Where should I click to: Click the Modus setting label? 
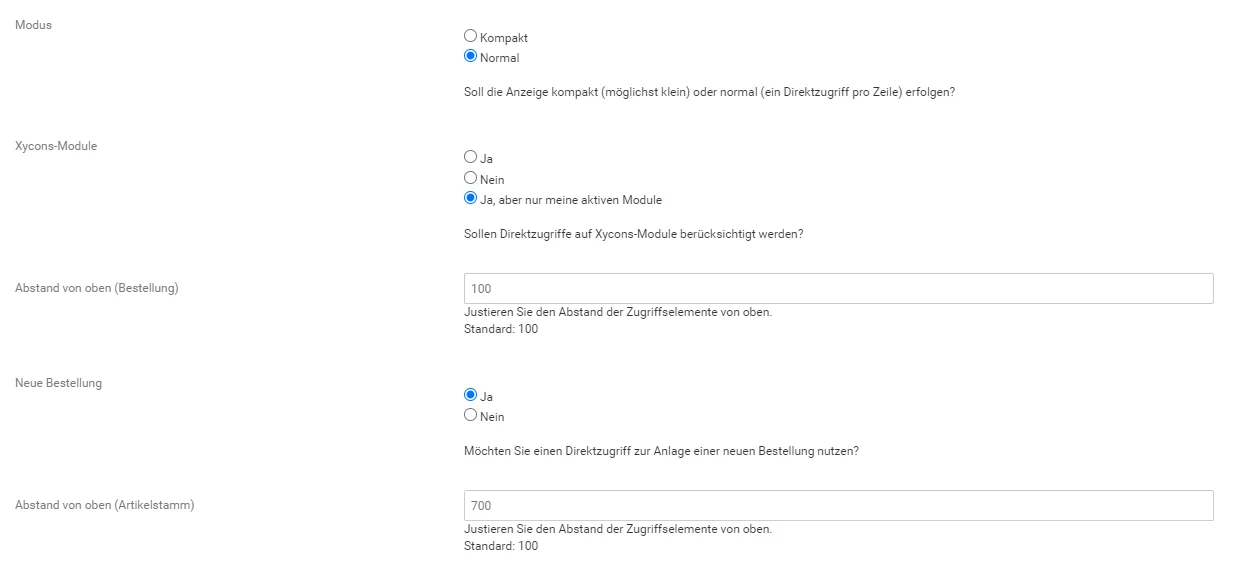click(x=33, y=25)
